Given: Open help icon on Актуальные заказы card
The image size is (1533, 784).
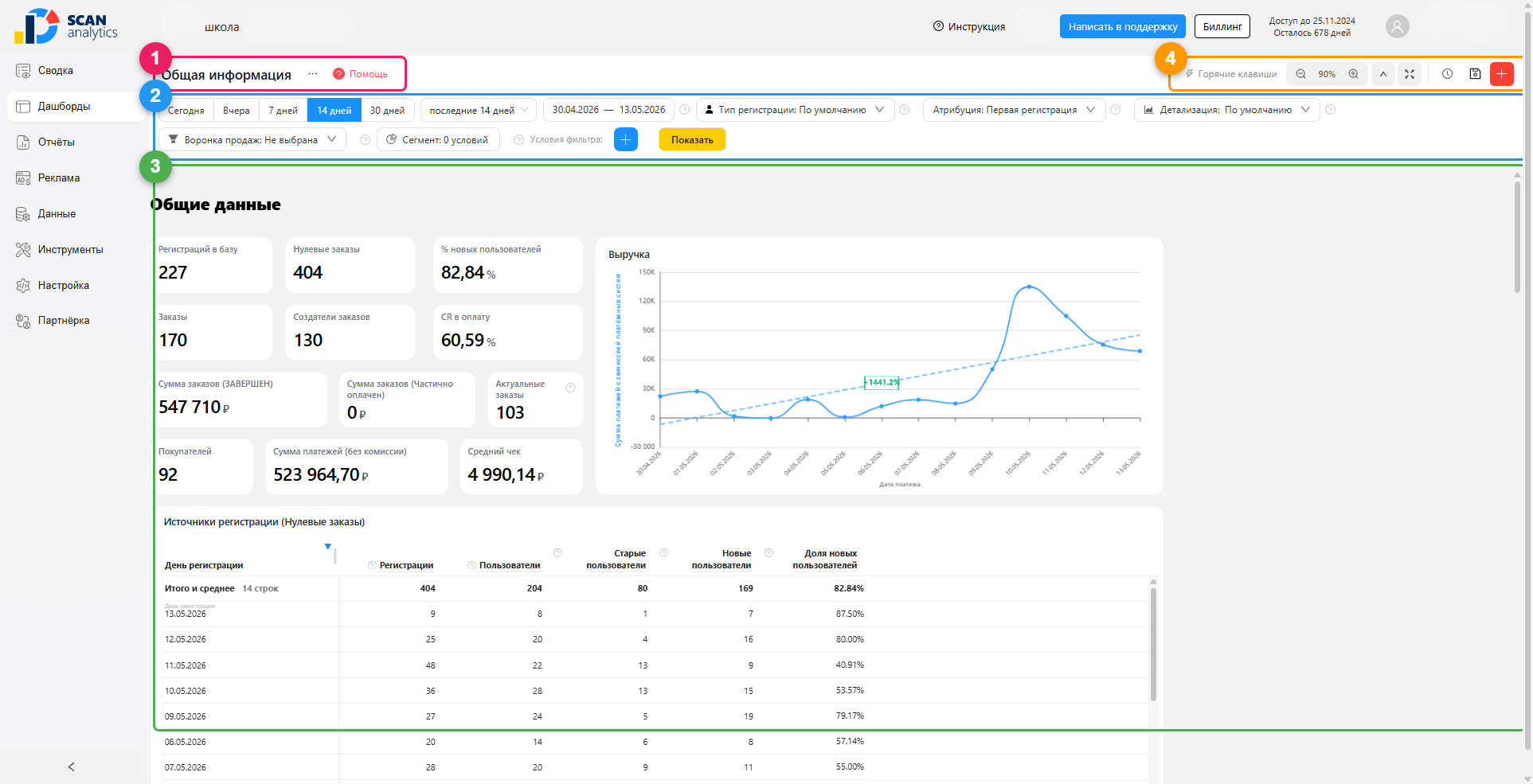Looking at the screenshot, I should tap(570, 388).
